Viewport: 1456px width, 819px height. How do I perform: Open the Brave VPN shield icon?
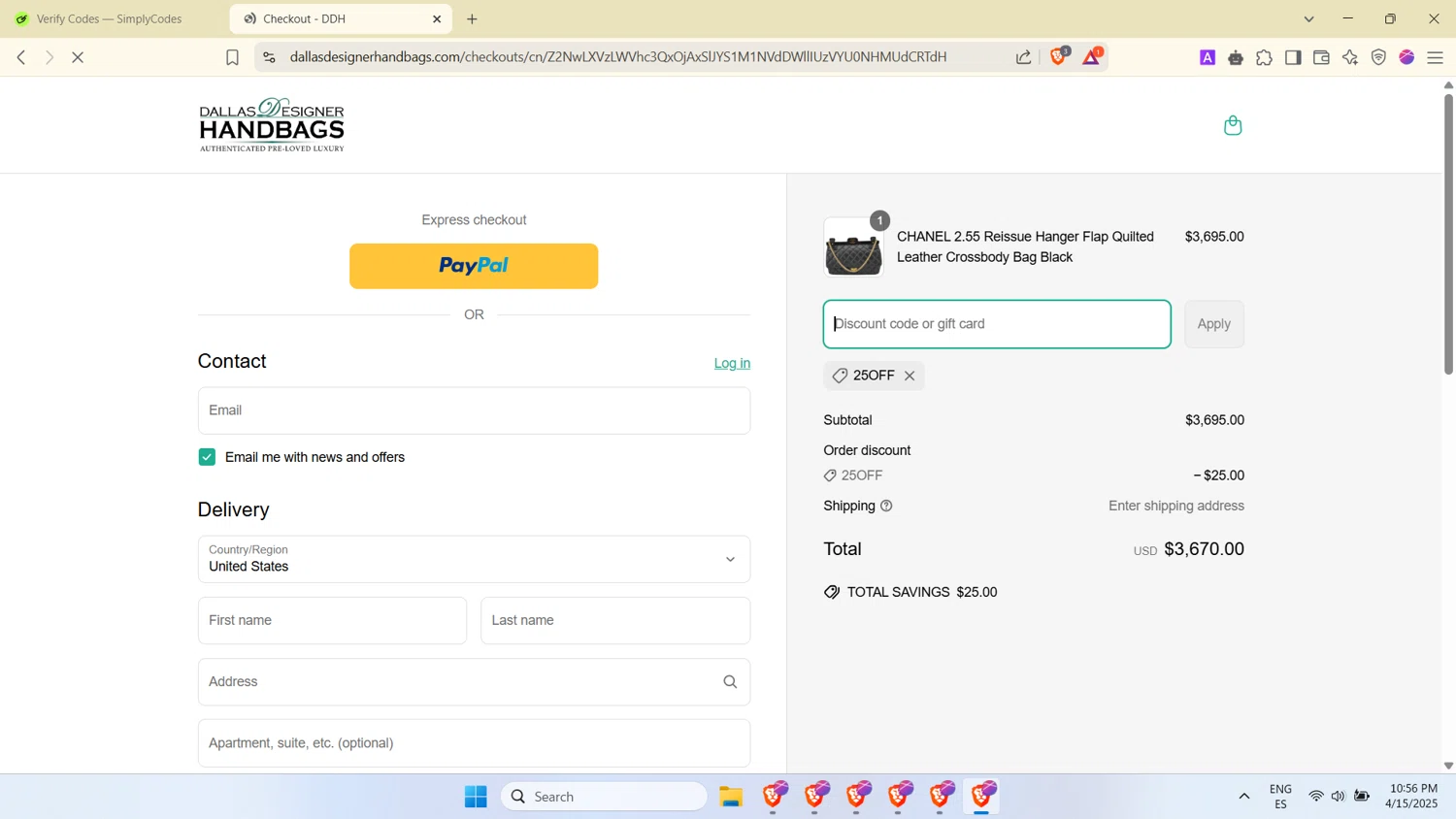(1378, 58)
